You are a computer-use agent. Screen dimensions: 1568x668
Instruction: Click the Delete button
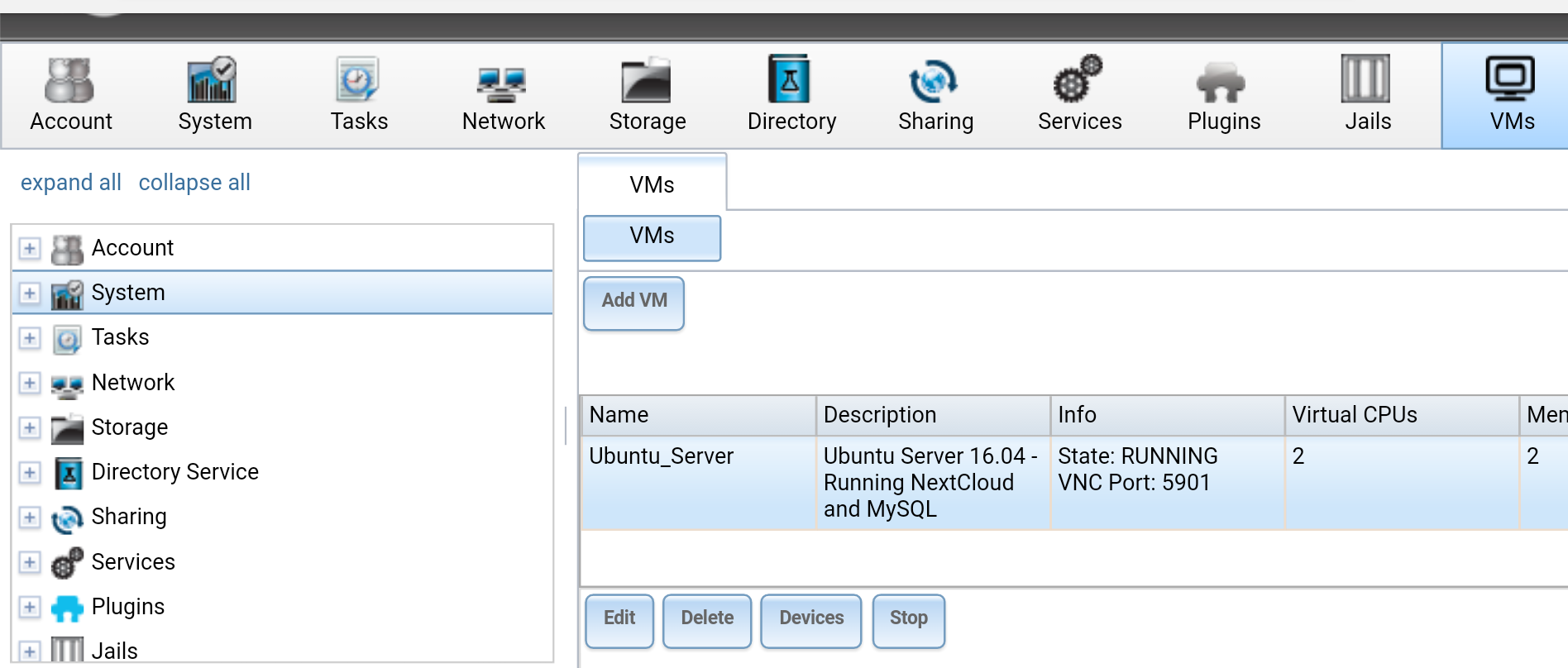707,620
